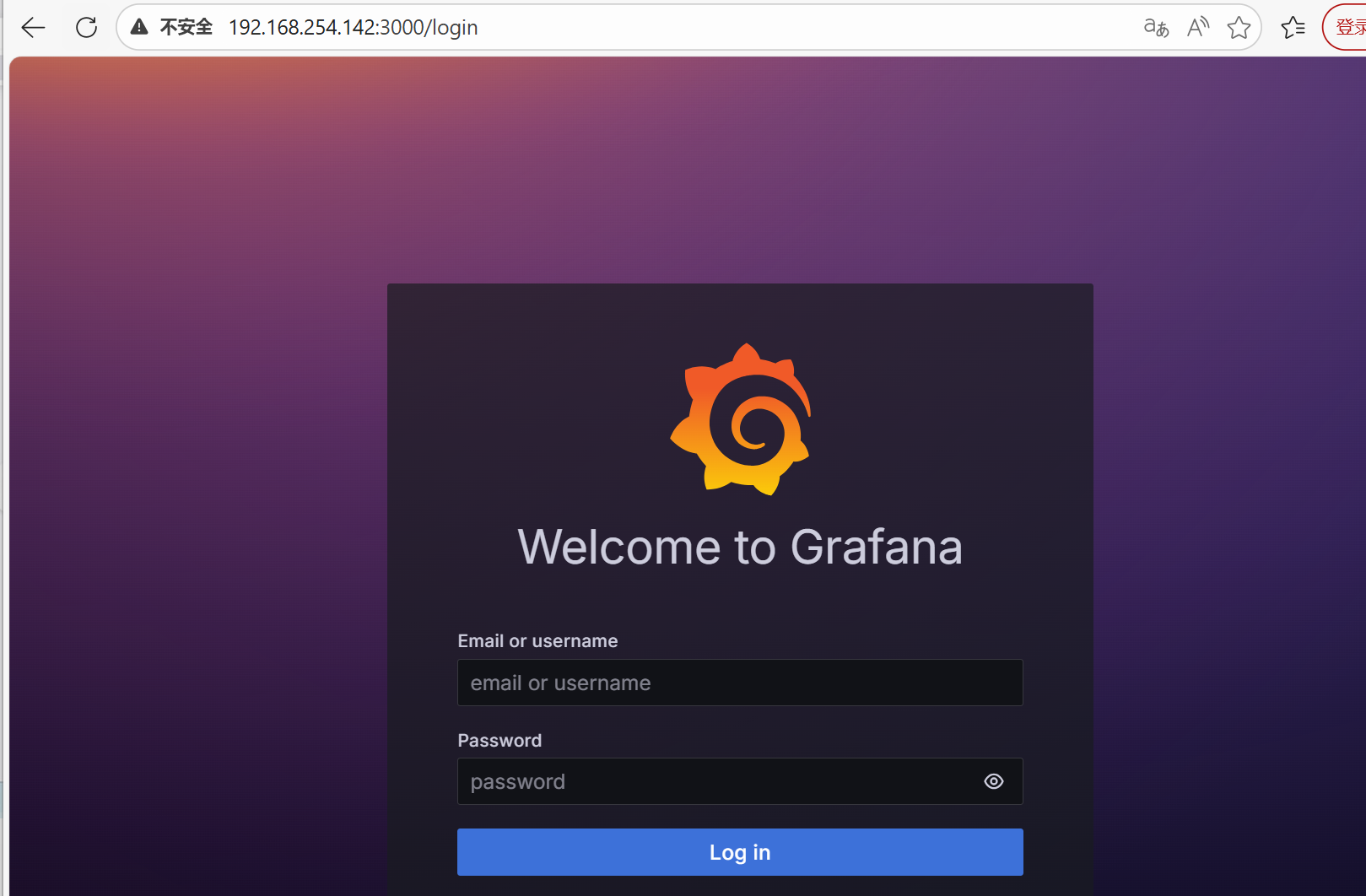Reload the page with the refresh icon
Viewport: 1366px width, 896px height.
87,28
